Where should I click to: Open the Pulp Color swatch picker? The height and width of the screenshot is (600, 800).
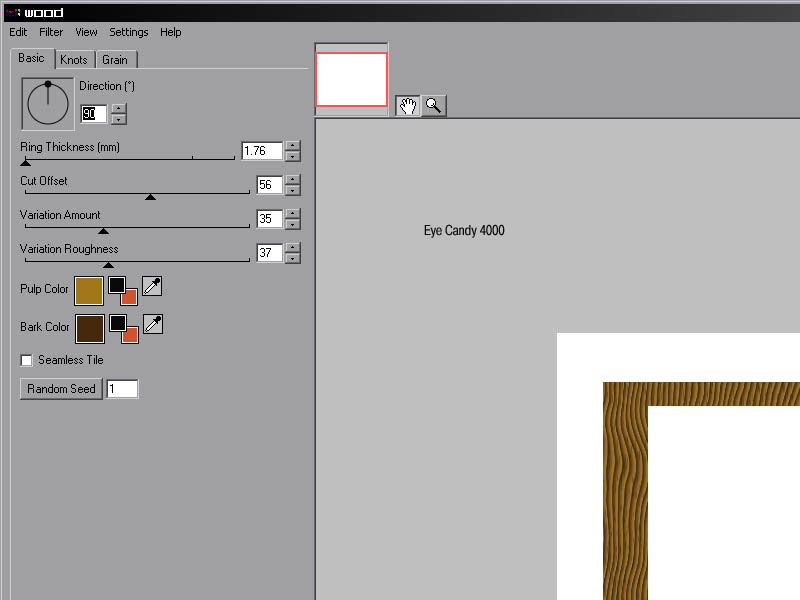(x=89, y=291)
